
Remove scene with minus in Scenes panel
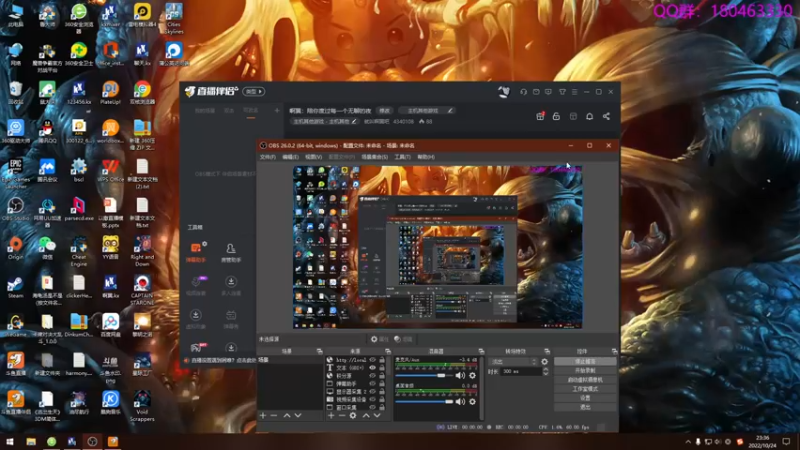[x=274, y=416]
